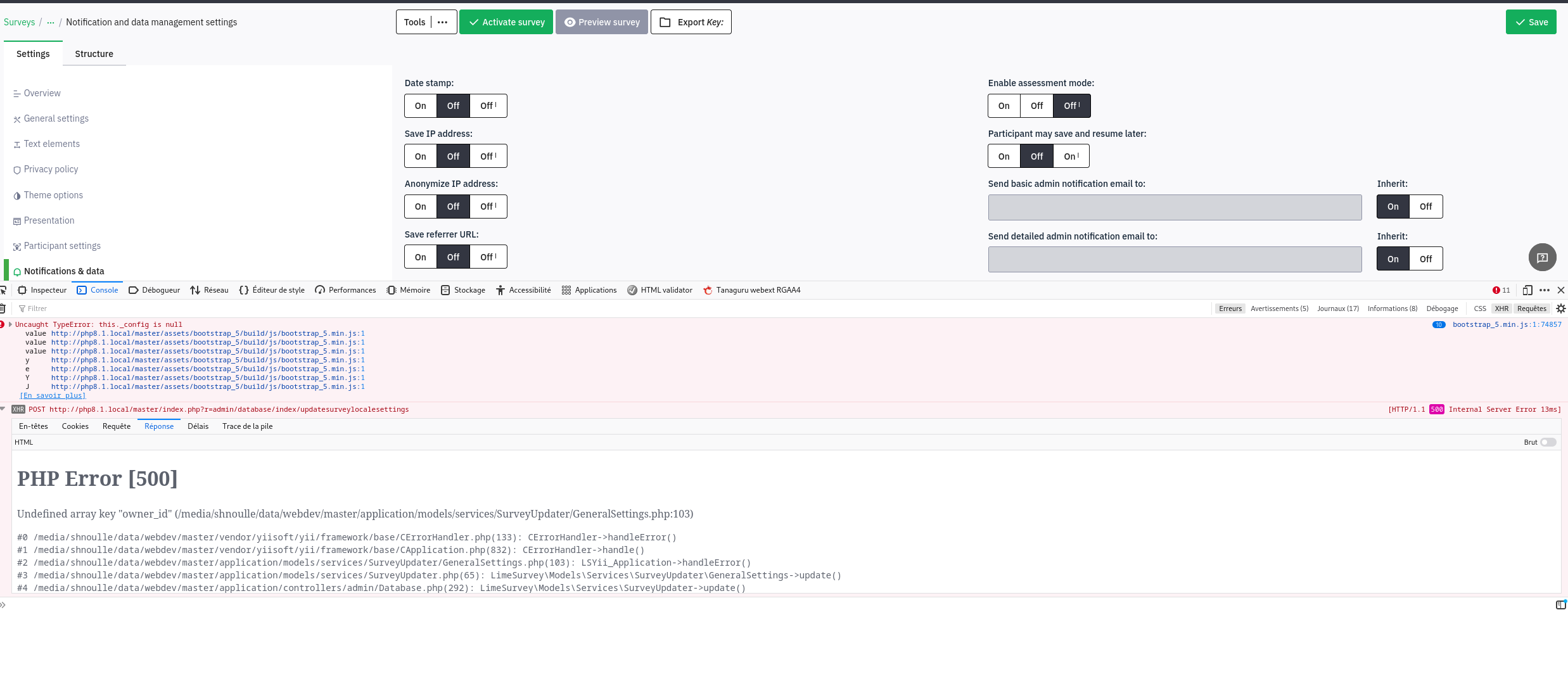Clear console with the trash icon
Screen dimensions: 1568x674
click(3, 308)
